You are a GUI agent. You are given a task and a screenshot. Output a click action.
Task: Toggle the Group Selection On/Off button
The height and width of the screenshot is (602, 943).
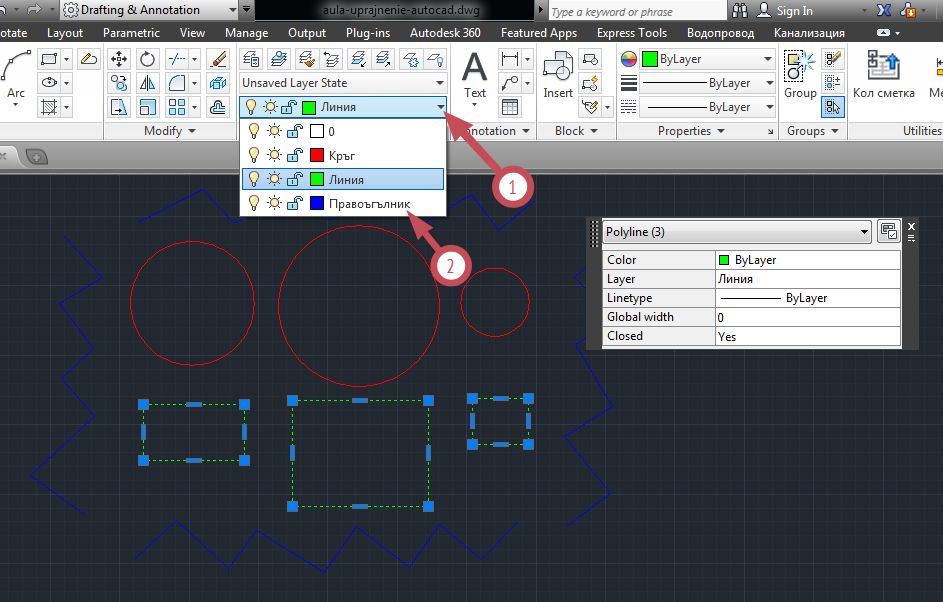coord(833,107)
